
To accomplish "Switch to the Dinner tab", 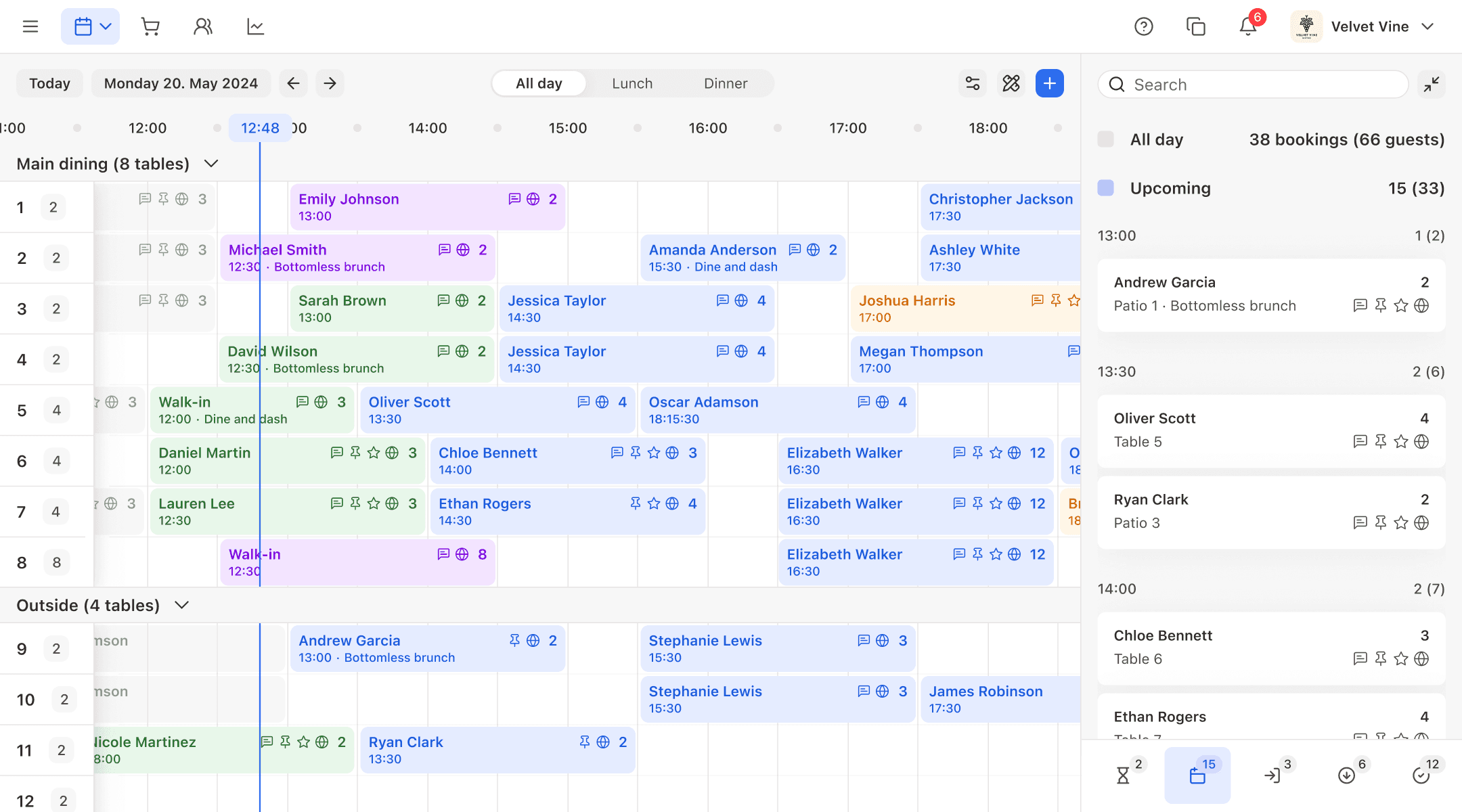I will click(x=726, y=83).
